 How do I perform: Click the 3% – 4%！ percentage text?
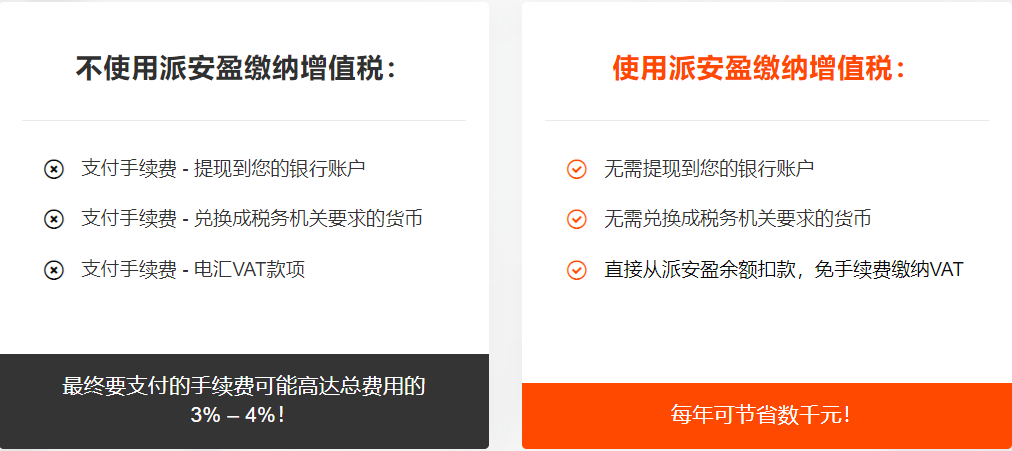point(238,415)
